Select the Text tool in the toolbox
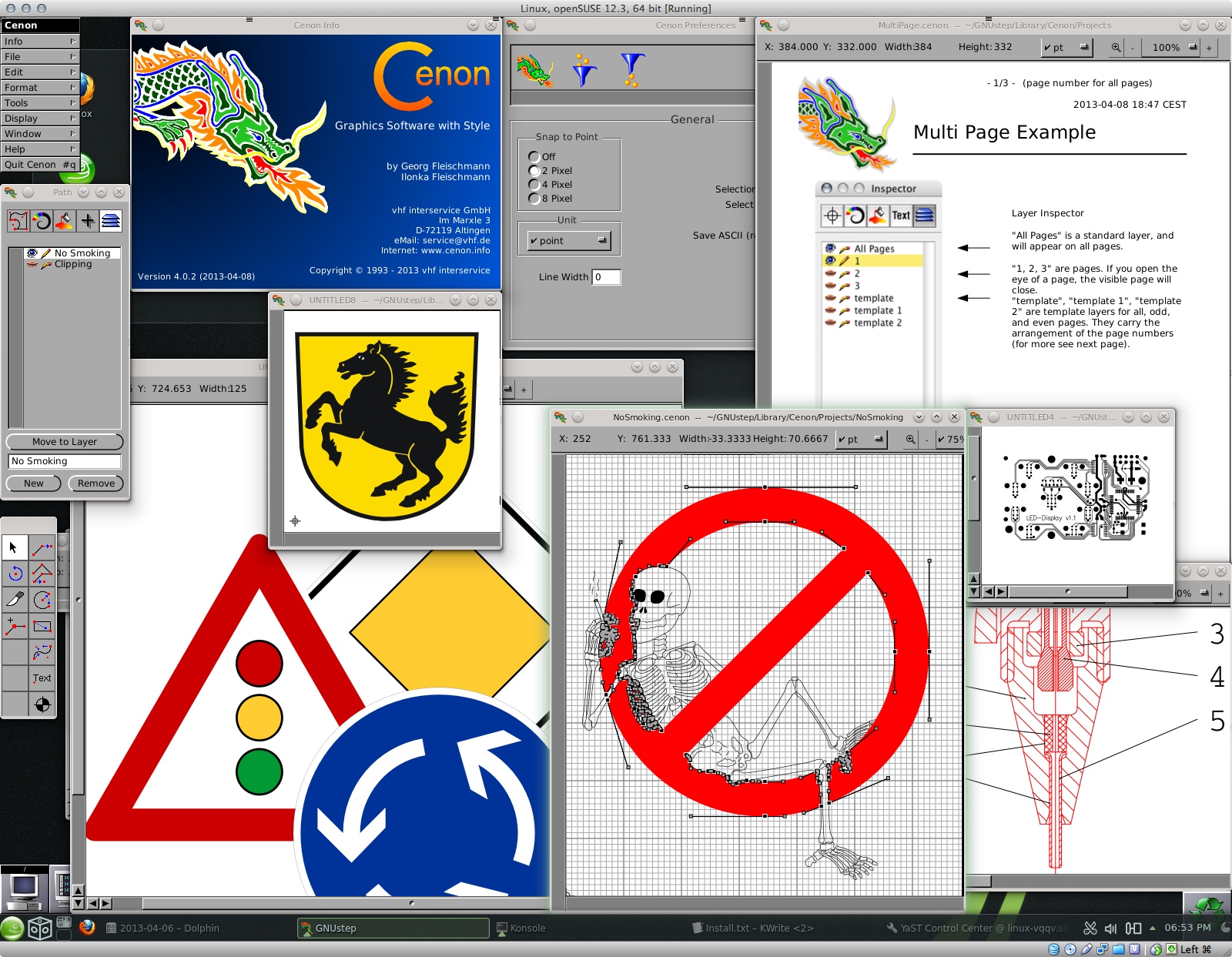Viewport: 1232px width, 957px height. coord(42,678)
